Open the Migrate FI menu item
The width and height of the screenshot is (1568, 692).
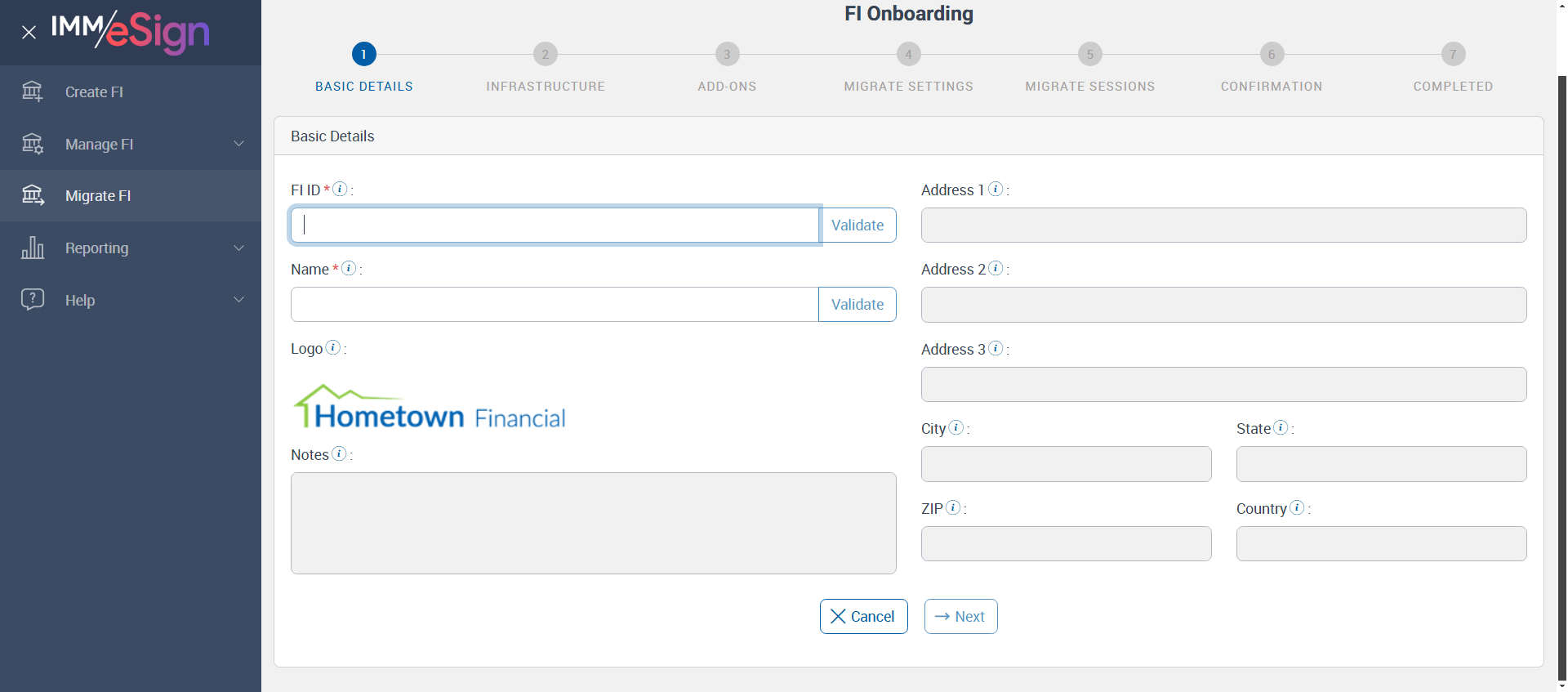pos(98,196)
